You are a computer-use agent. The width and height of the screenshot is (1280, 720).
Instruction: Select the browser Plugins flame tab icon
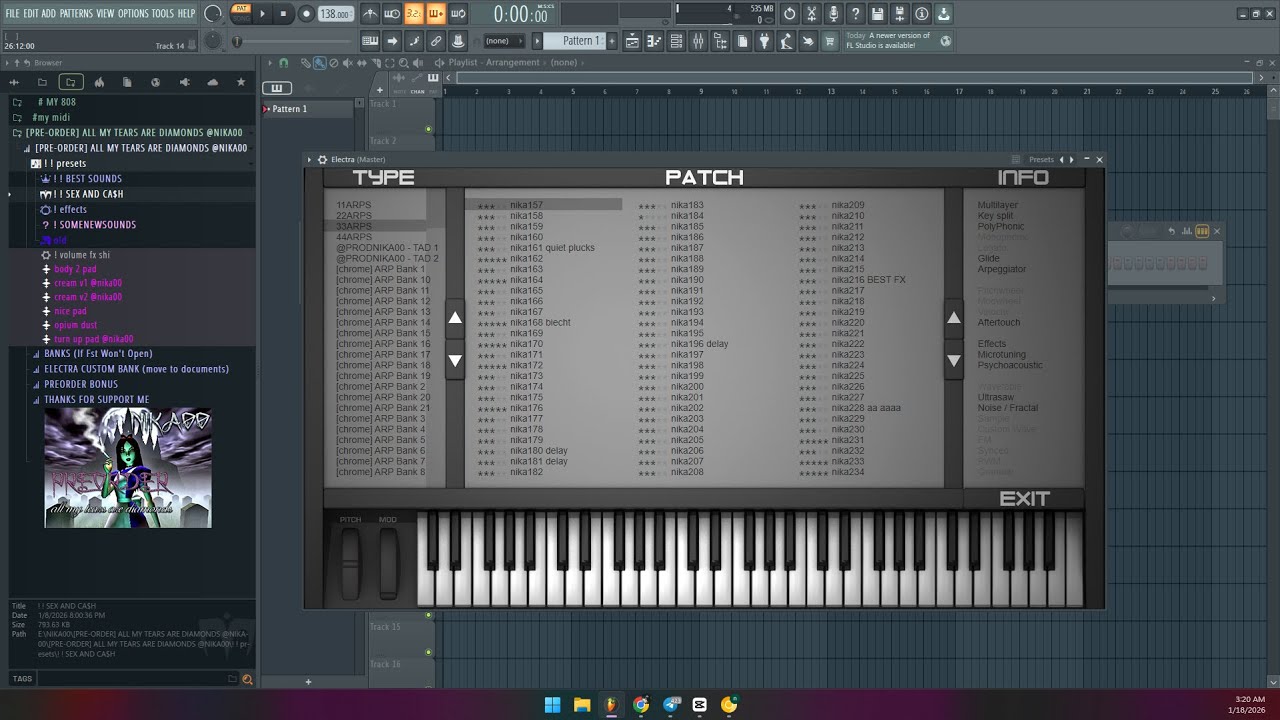point(99,82)
